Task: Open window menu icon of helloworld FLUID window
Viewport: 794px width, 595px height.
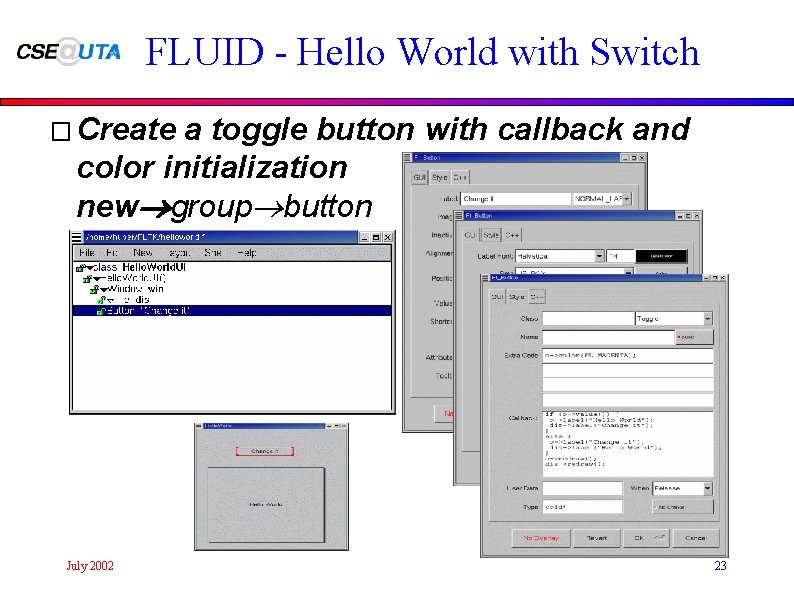Action: tap(76, 237)
